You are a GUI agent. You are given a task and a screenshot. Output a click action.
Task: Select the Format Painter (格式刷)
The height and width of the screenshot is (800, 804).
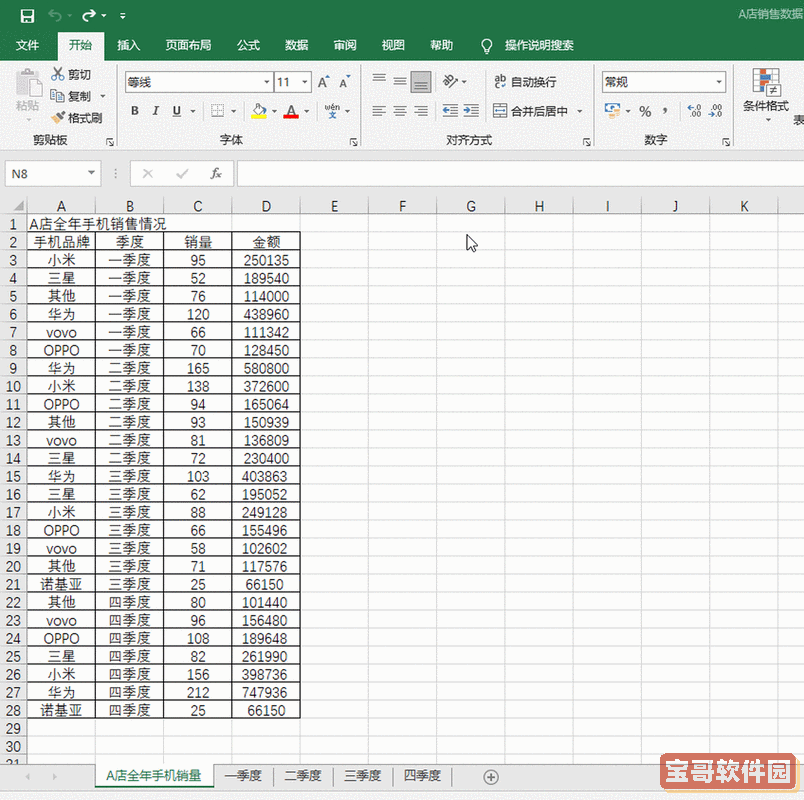click(76, 118)
